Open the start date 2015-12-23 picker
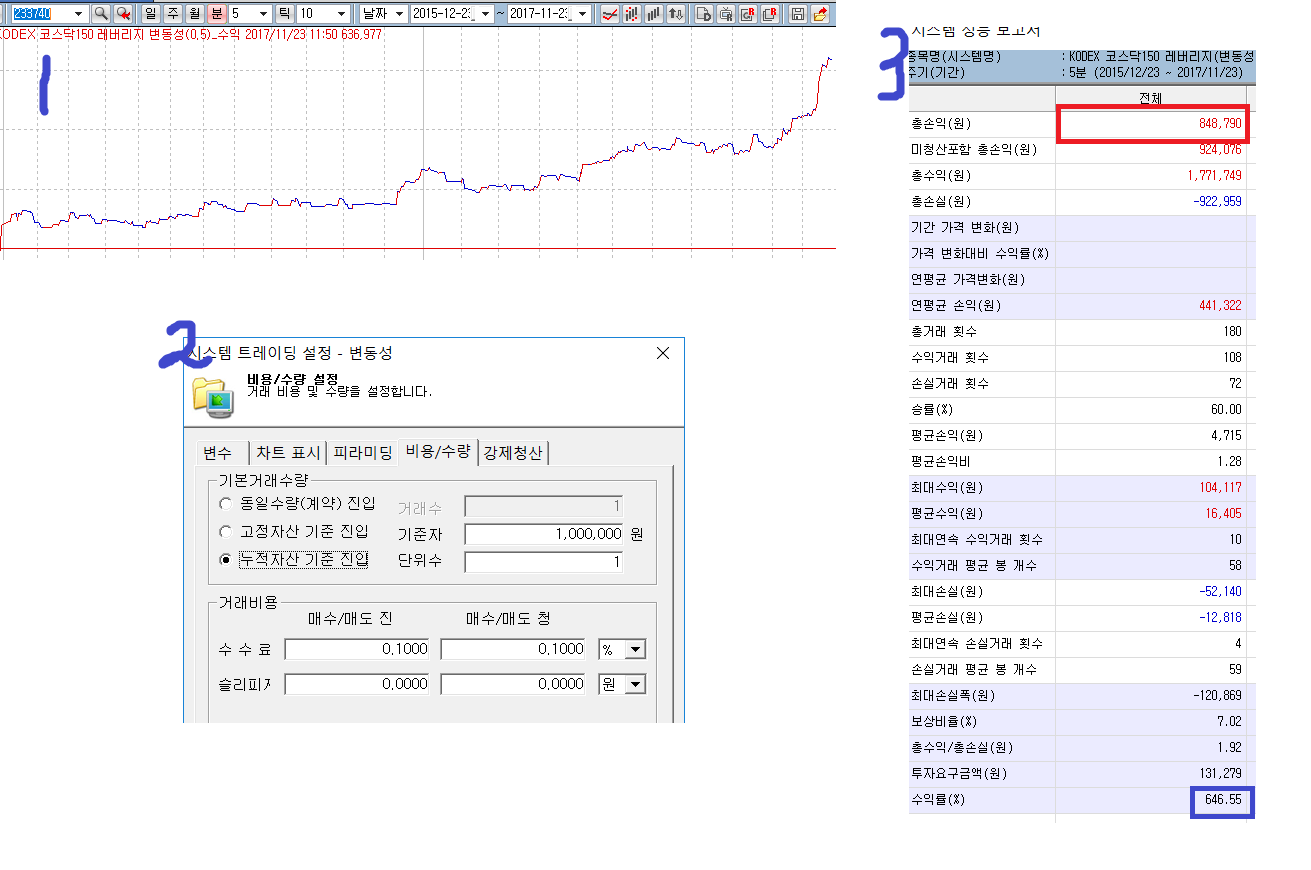The image size is (1311, 870). 484,13
